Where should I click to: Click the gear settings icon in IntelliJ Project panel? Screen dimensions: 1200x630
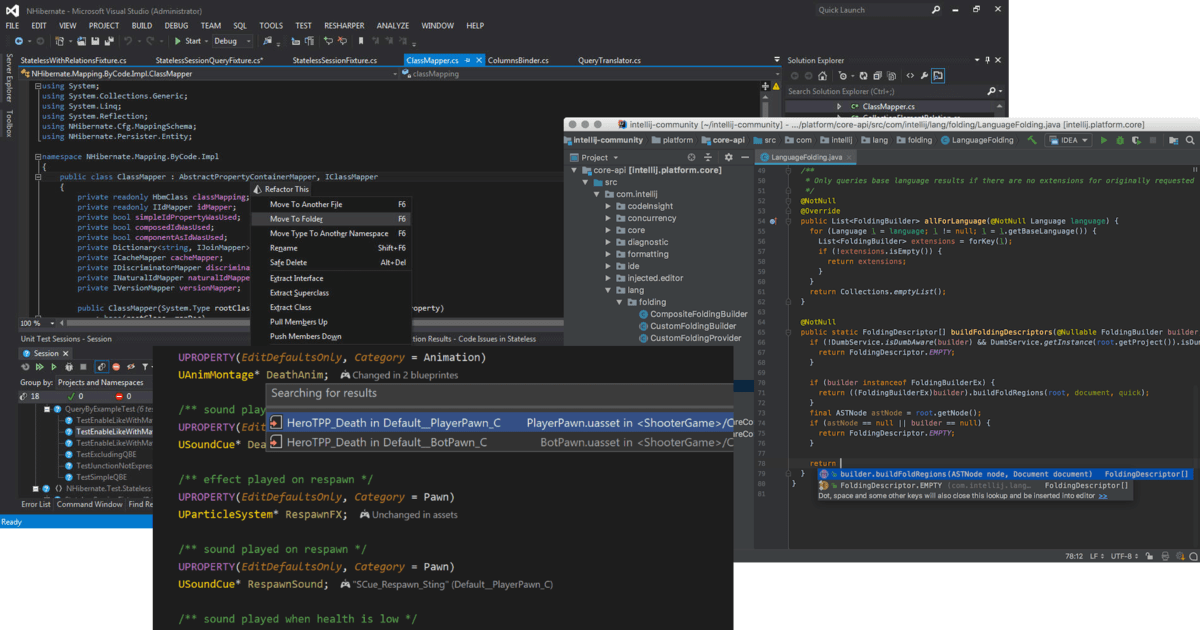[728, 157]
